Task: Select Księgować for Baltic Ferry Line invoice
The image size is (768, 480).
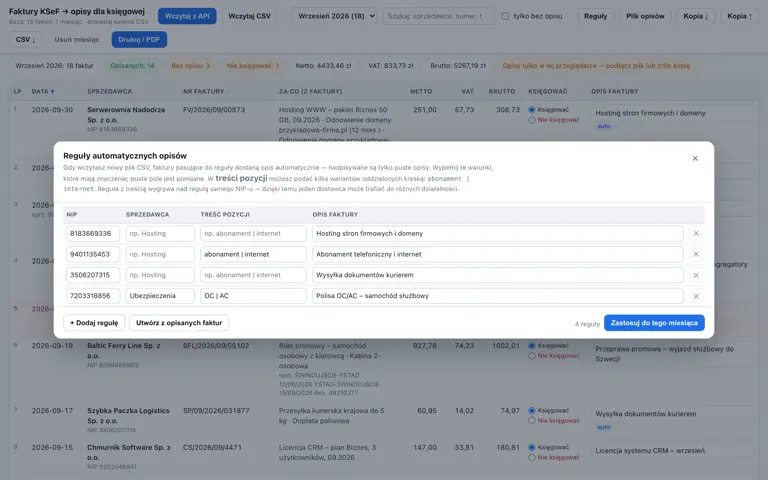Action: click(531, 346)
